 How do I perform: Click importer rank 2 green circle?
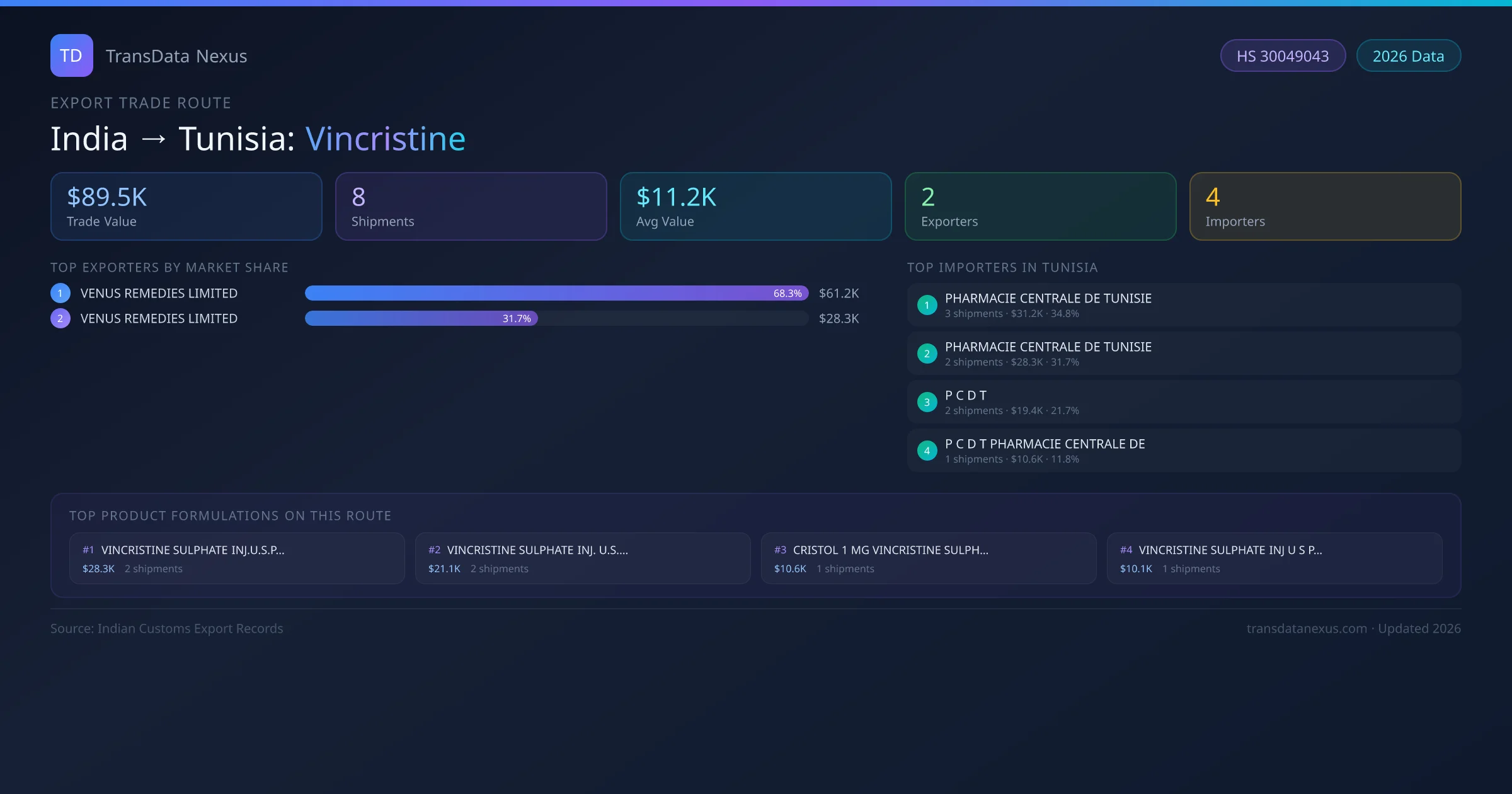click(927, 354)
